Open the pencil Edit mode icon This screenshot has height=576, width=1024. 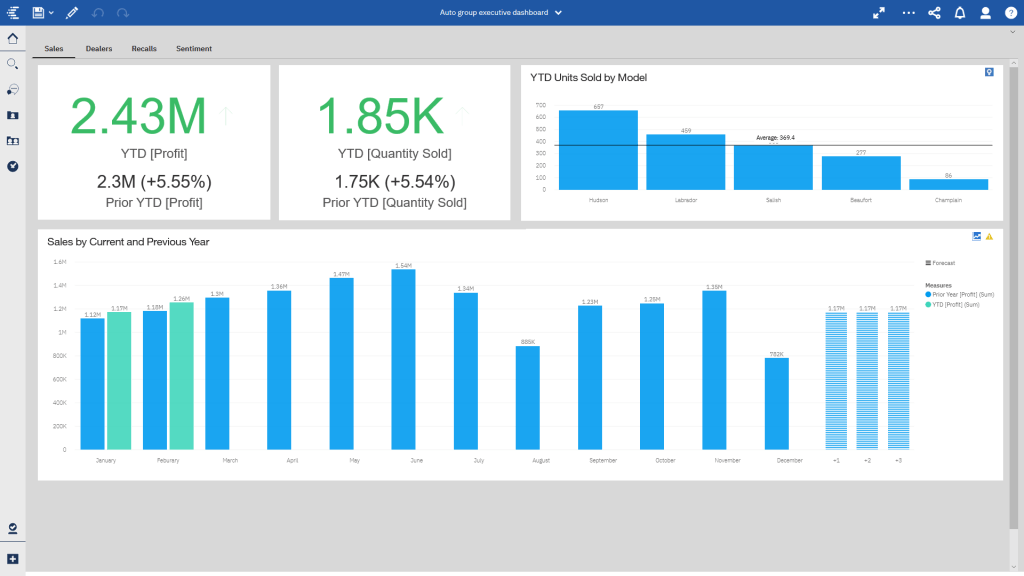71,12
